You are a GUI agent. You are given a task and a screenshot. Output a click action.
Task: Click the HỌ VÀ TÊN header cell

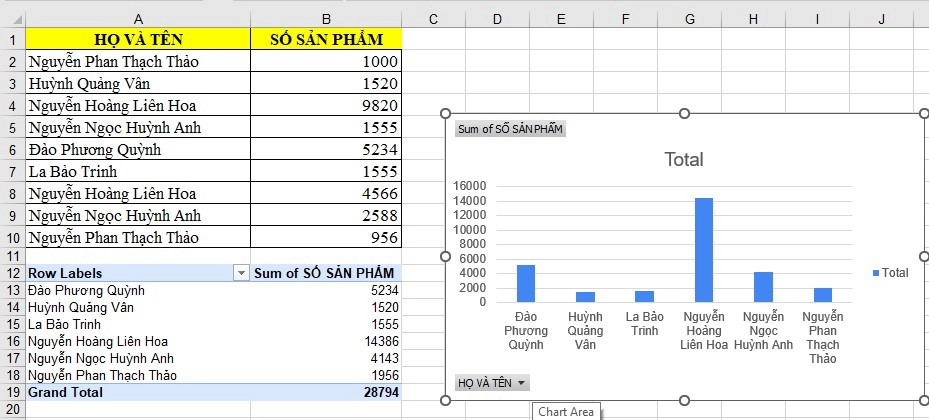[x=137, y=39]
